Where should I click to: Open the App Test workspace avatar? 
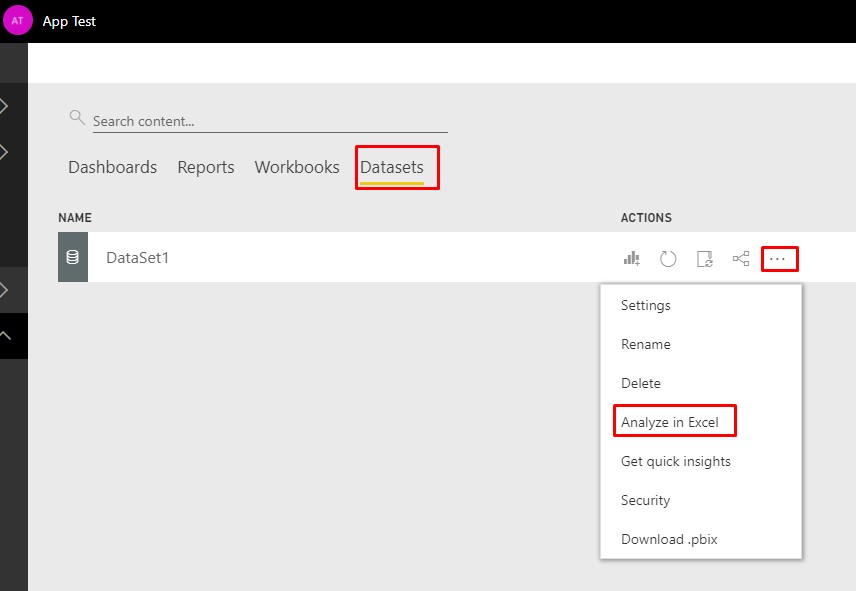coord(17,20)
